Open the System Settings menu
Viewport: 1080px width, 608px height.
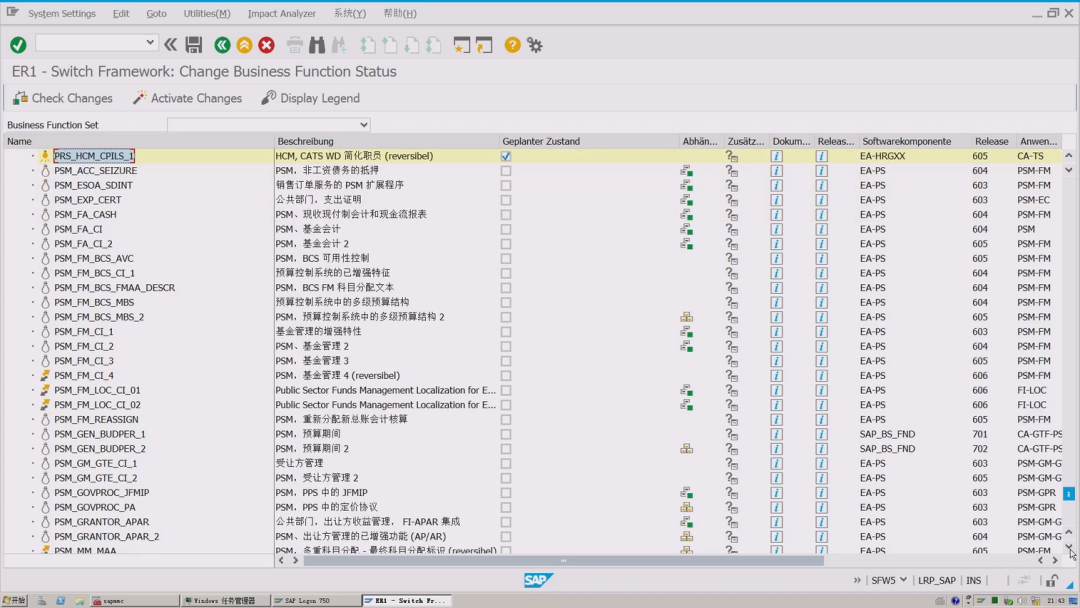(62, 13)
